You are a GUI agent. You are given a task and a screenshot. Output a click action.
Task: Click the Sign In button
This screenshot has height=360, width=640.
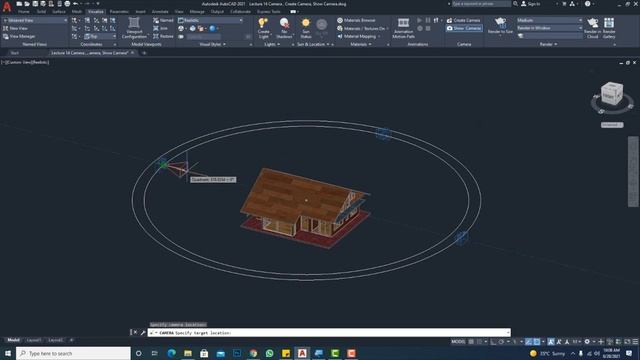[531, 4]
